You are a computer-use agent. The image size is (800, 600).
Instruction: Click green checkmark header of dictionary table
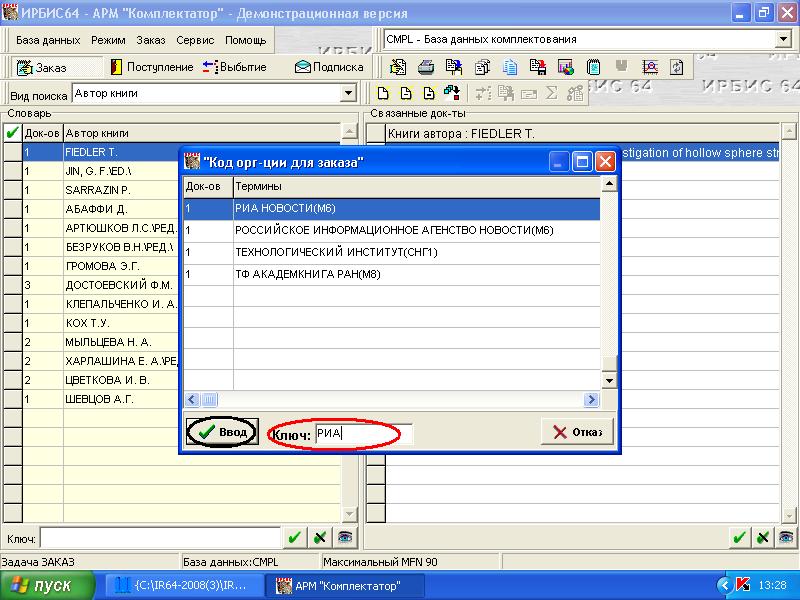point(12,133)
